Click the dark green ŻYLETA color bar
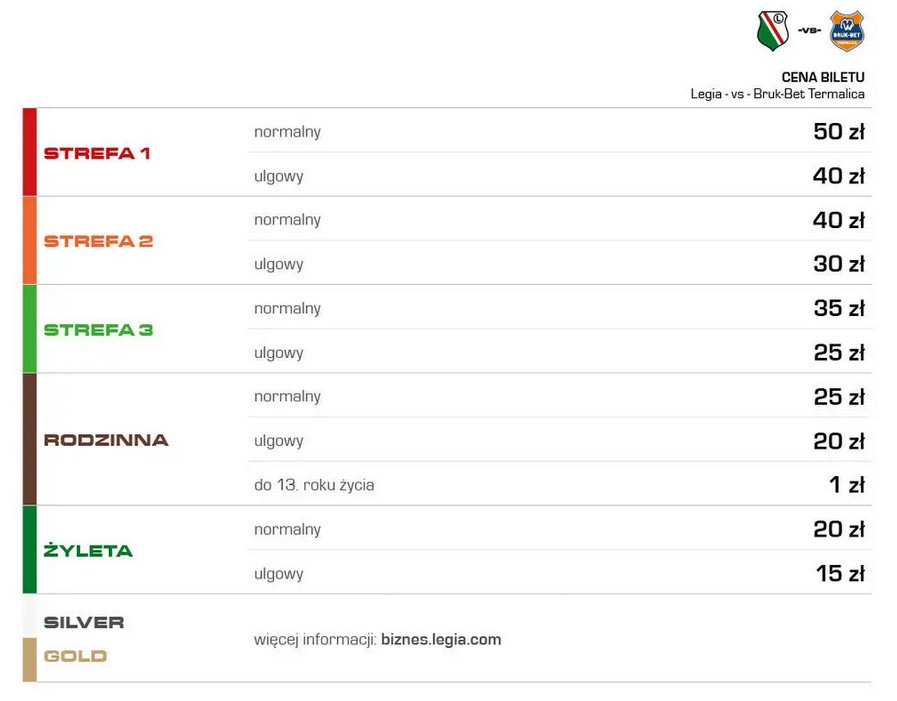The width and height of the screenshot is (897, 701). tap(30, 549)
